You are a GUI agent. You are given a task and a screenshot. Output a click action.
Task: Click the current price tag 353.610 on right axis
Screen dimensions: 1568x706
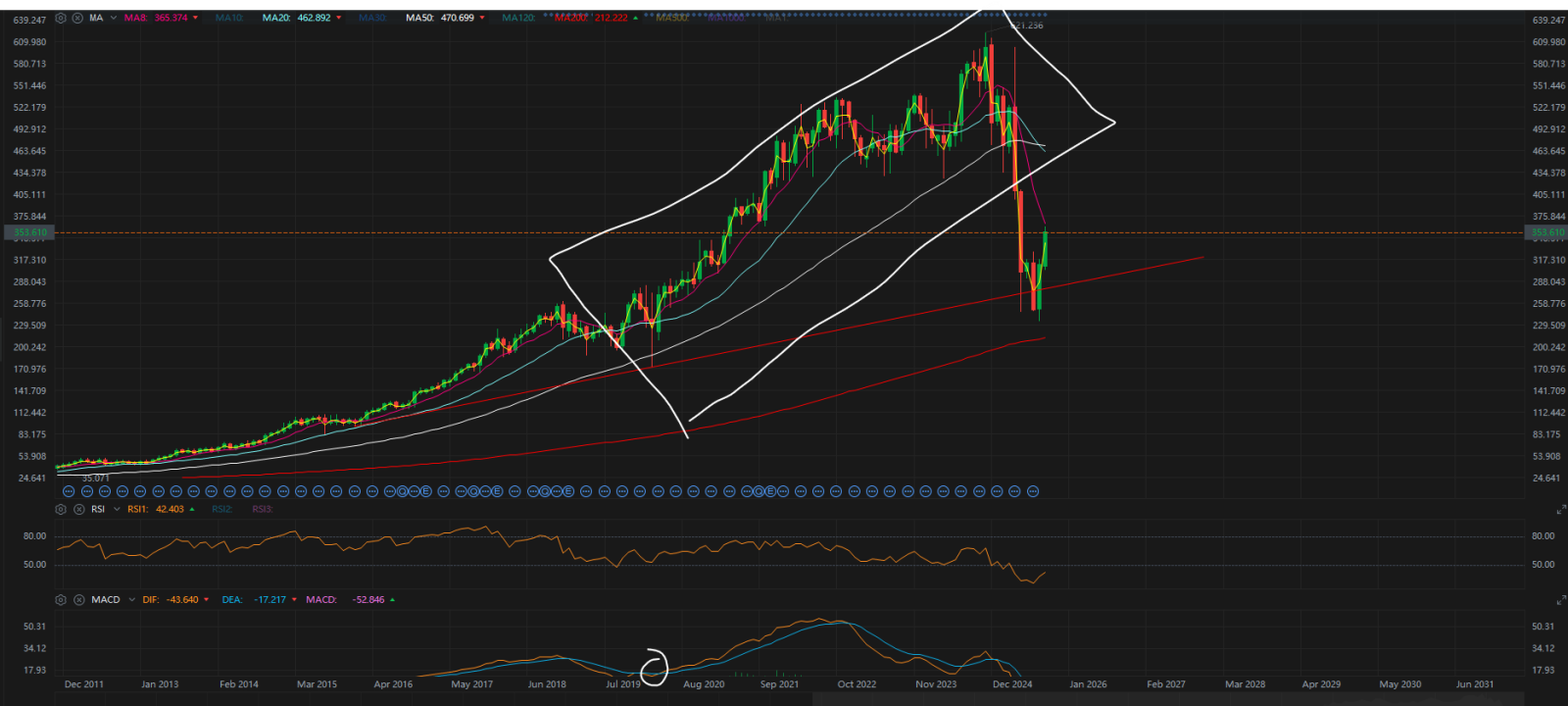(x=1546, y=232)
